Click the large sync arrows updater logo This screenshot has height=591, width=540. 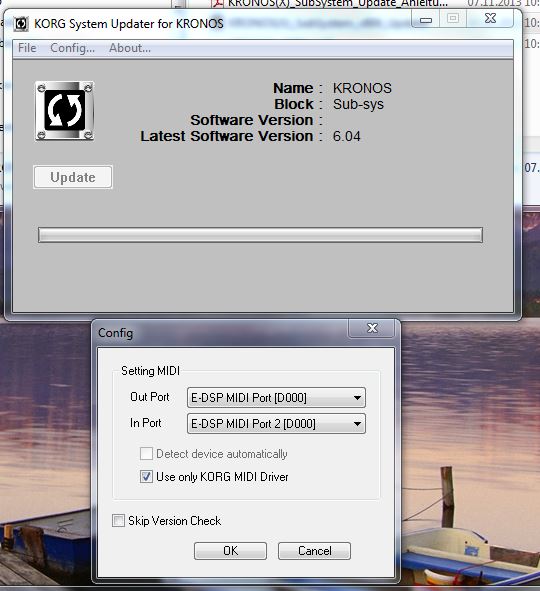[x=64, y=111]
